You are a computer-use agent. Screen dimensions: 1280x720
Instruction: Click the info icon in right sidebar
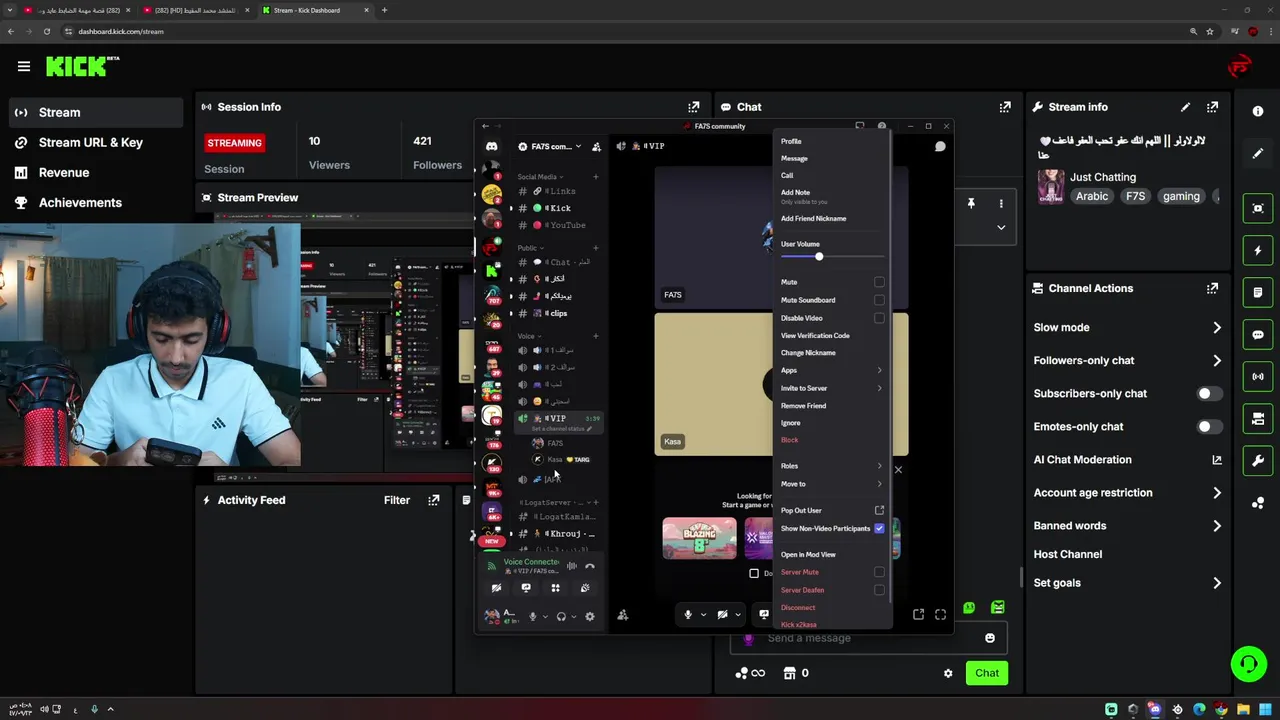pyautogui.click(x=1258, y=111)
